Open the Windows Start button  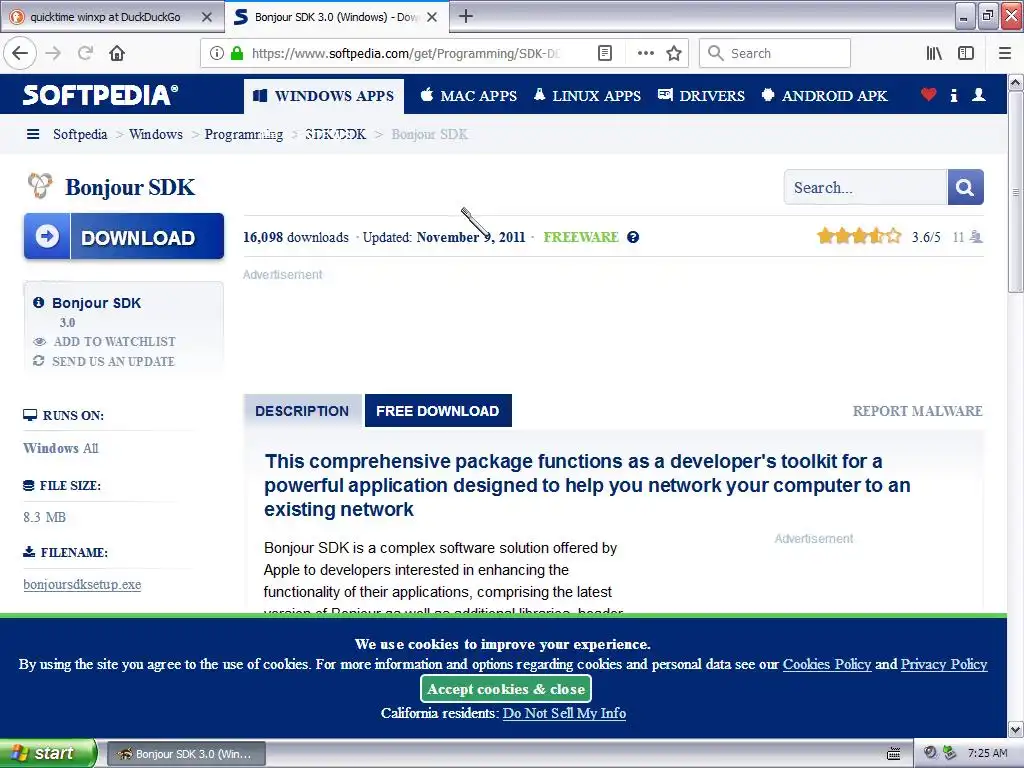pos(47,753)
